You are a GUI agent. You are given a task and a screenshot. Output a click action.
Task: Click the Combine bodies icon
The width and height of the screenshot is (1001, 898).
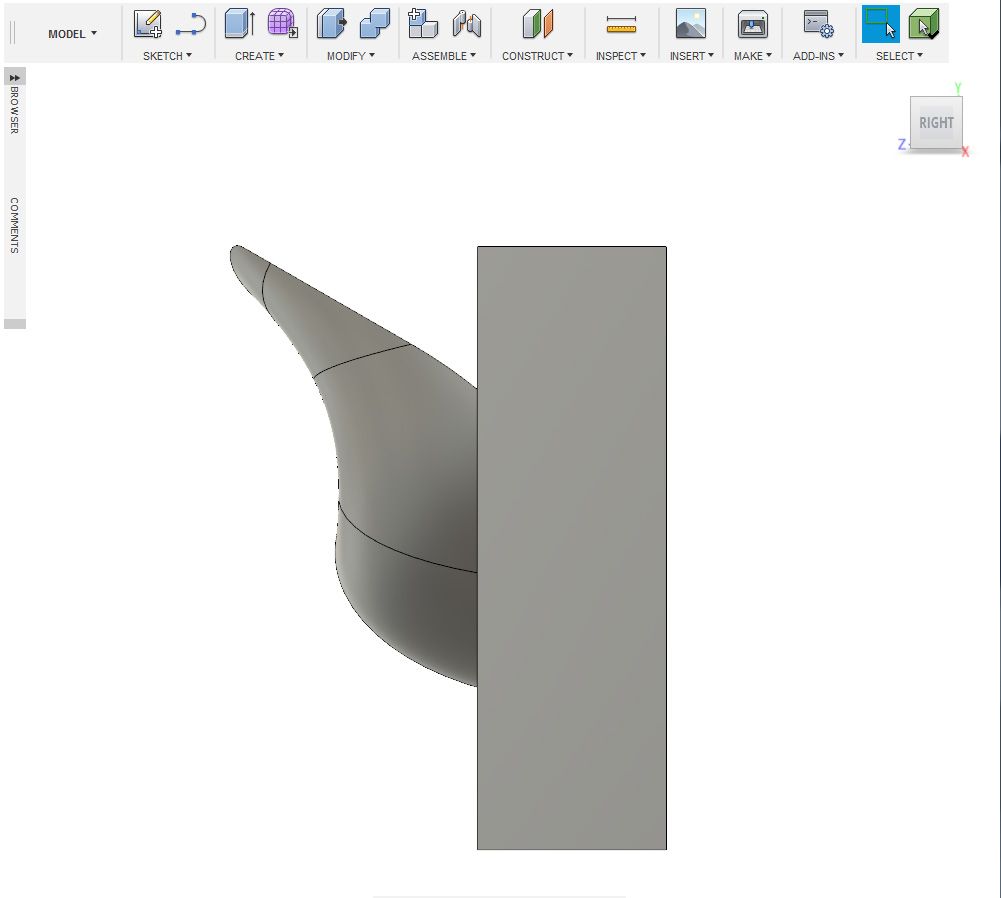tap(375, 24)
